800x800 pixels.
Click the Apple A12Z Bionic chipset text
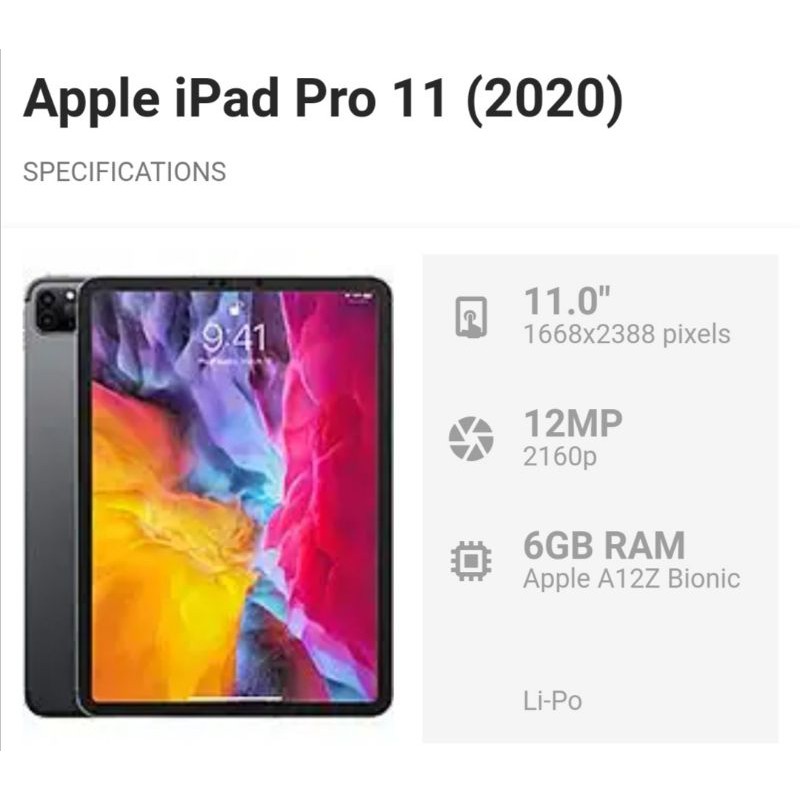coord(632,579)
